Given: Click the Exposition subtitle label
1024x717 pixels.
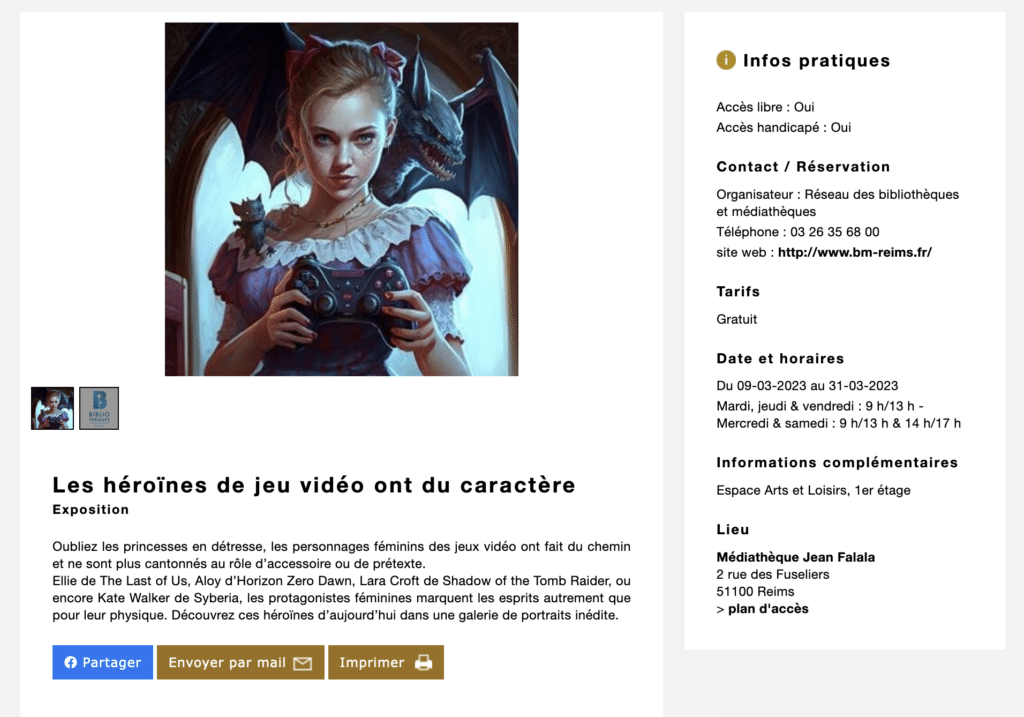Looking at the screenshot, I should coord(91,509).
